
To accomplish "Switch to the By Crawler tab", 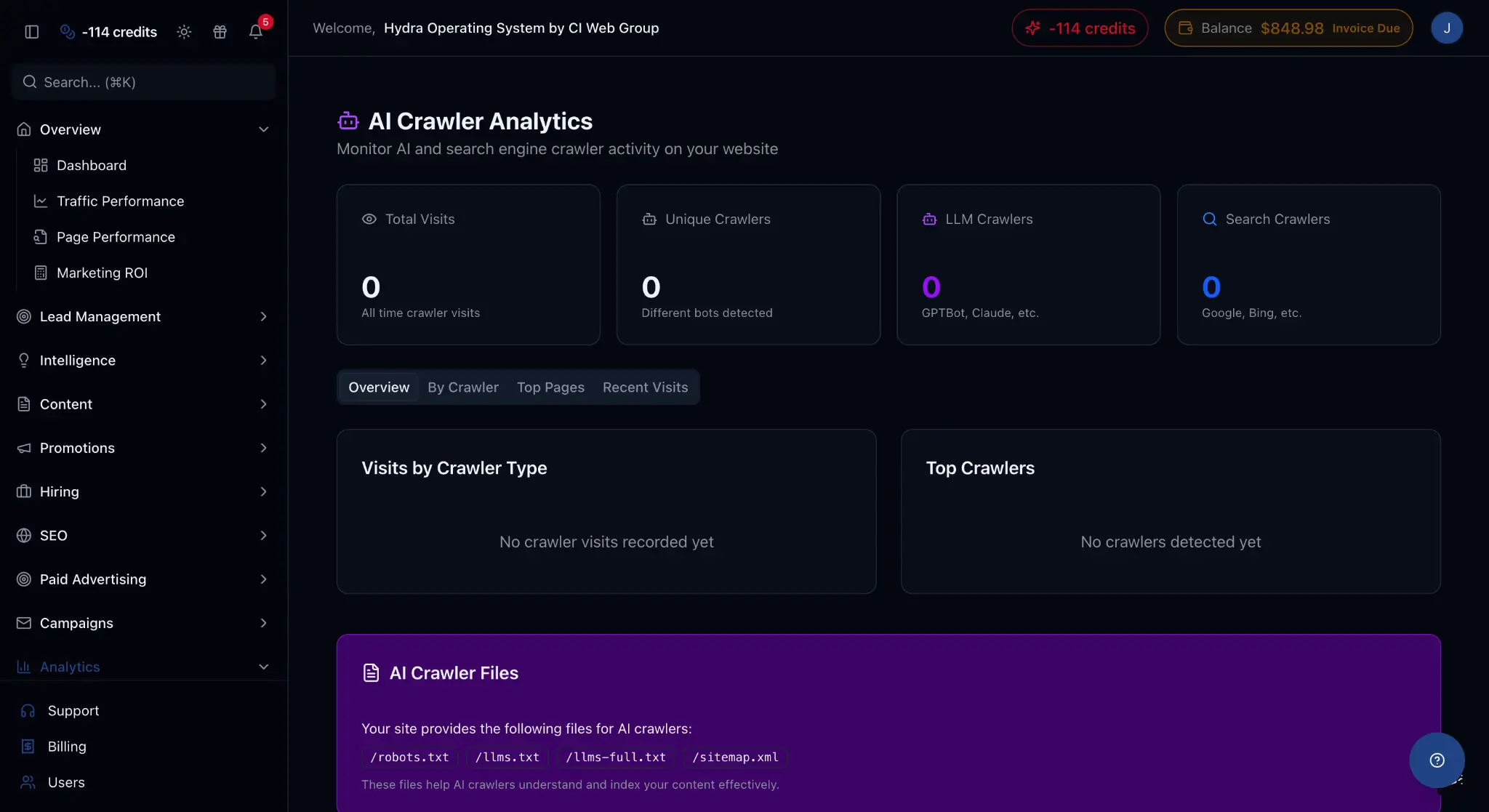I will pyautogui.click(x=463, y=387).
